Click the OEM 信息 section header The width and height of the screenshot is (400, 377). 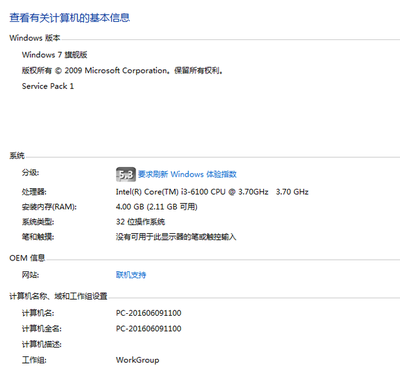(x=27, y=258)
